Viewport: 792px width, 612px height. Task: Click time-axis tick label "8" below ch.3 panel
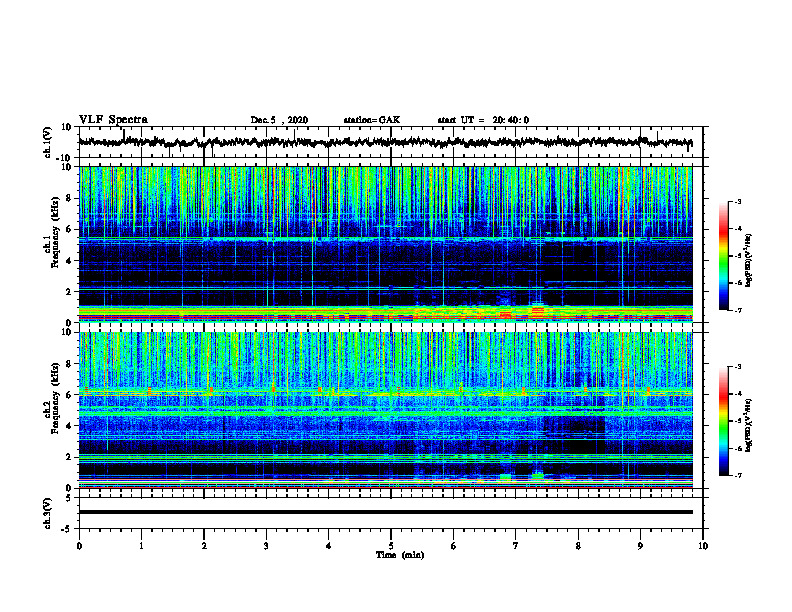click(x=578, y=546)
